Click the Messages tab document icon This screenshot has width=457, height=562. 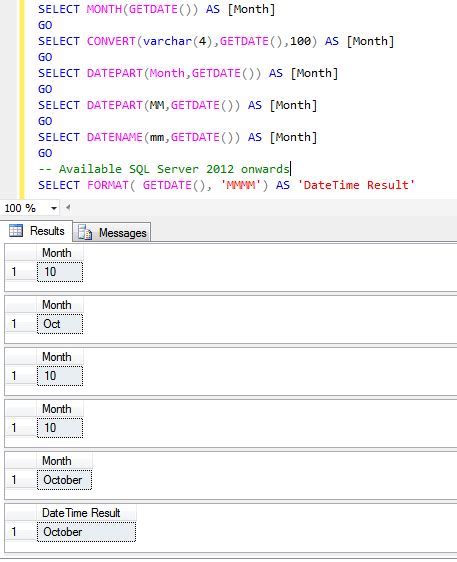coord(85,232)
